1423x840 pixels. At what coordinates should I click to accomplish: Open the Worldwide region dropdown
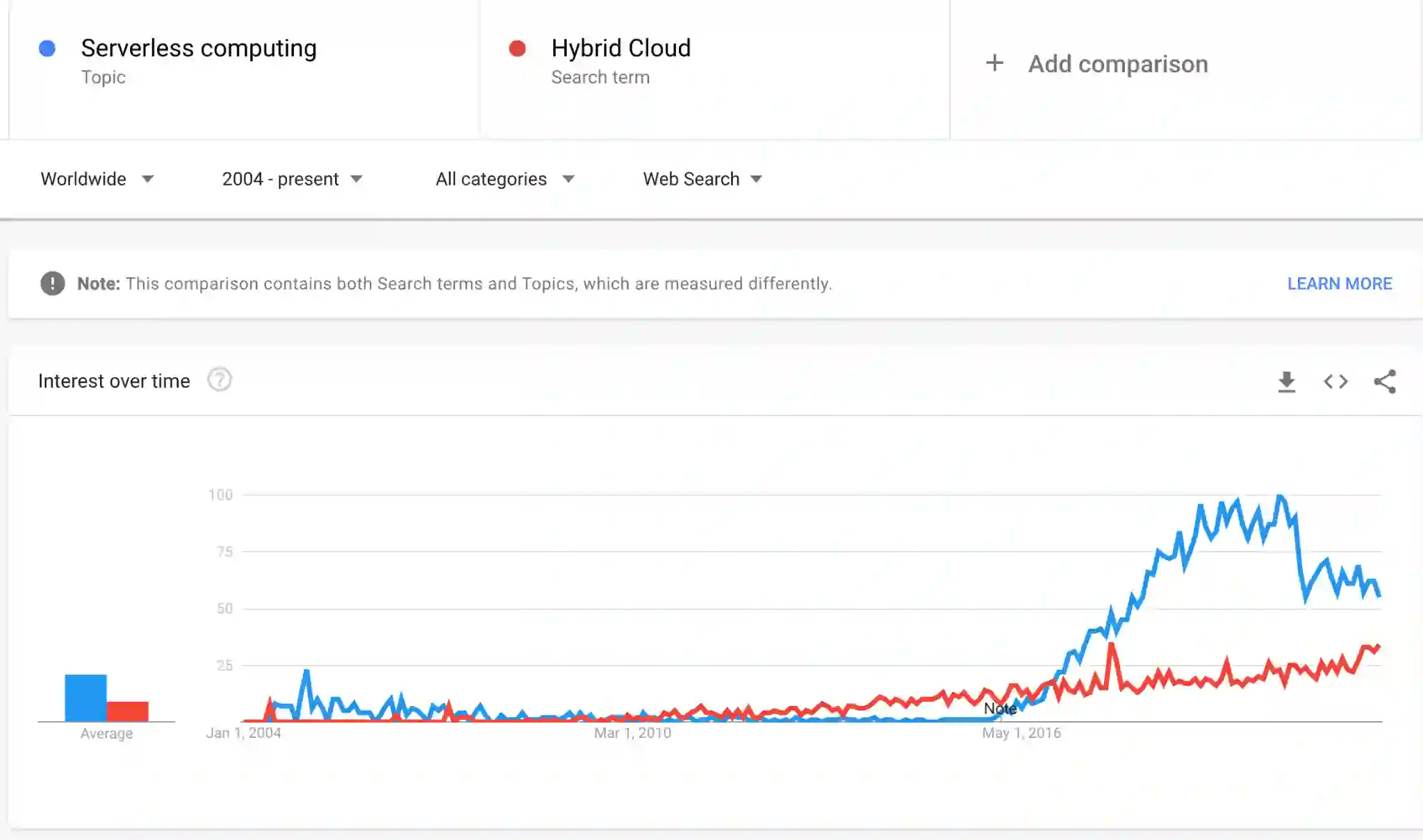97,179
